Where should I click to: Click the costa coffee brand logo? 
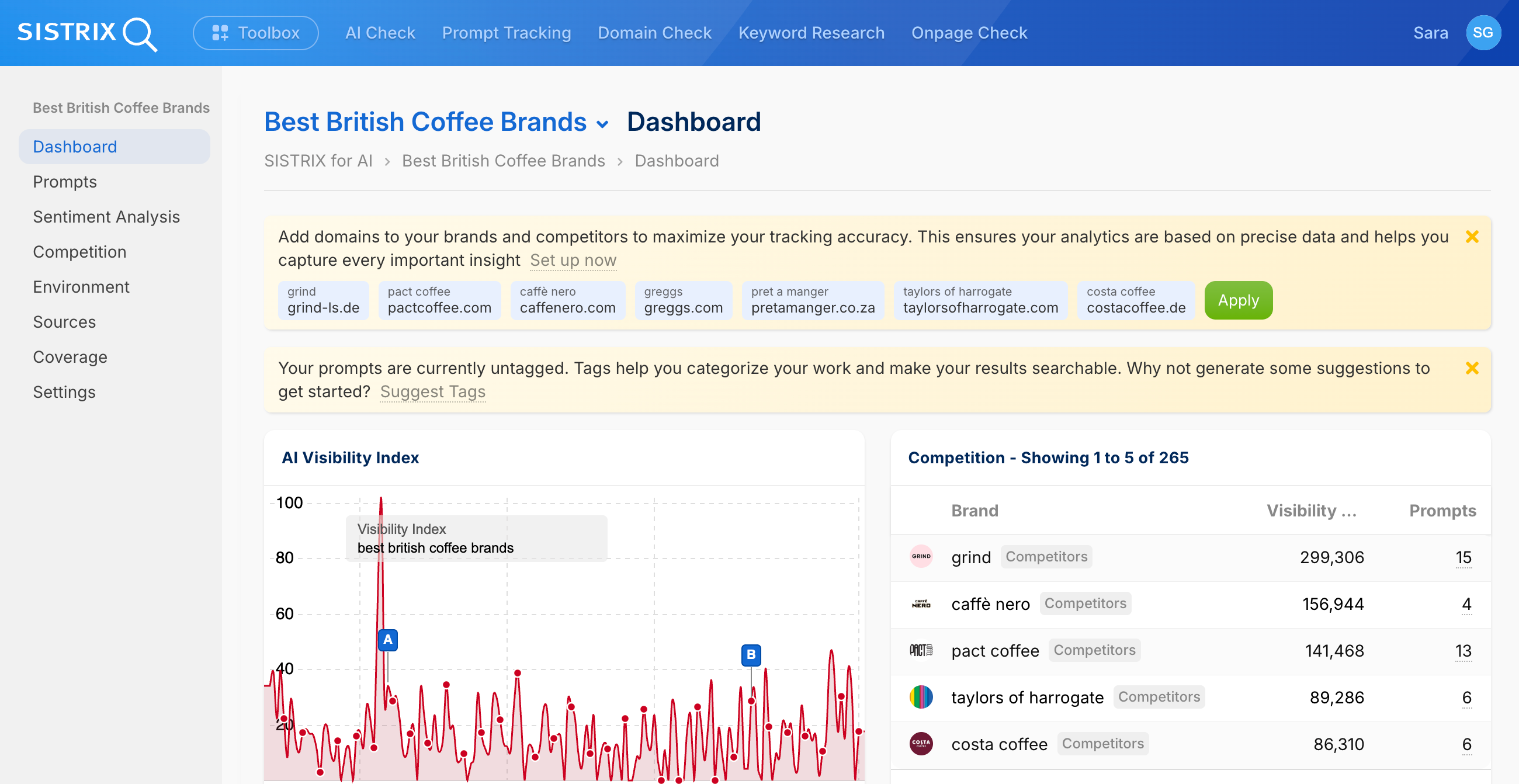pos(921,744)
